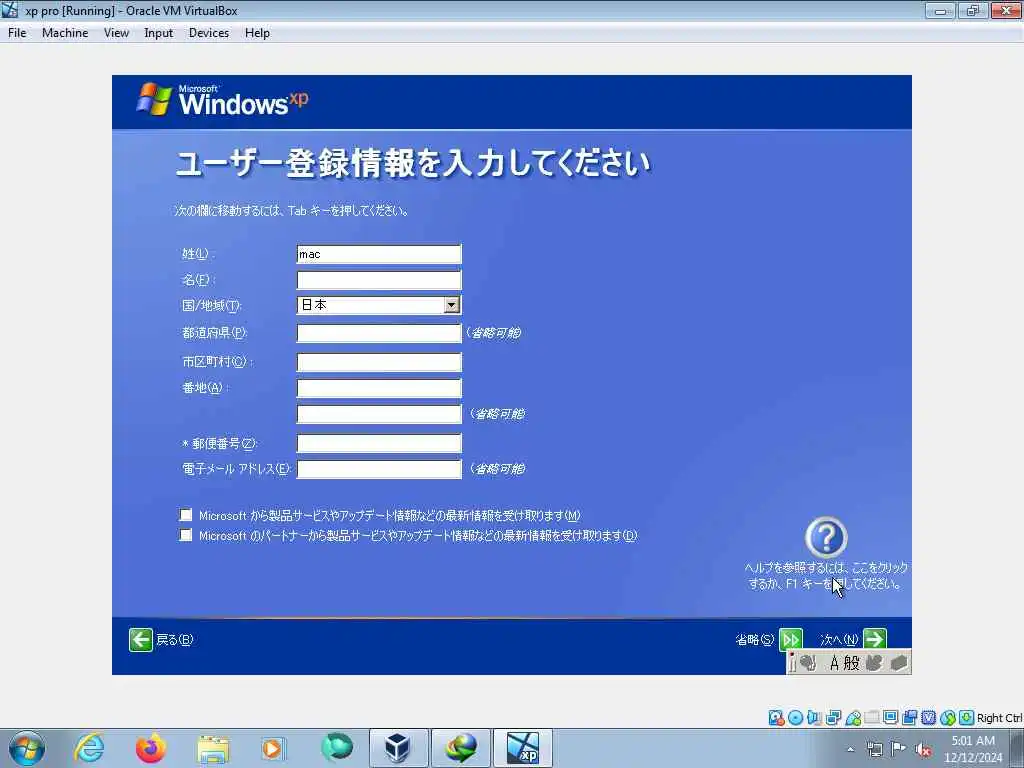Minimize the VirtualBox window
The width and height of the screenshot is (1024, 768).
click(x=940, y=10)
